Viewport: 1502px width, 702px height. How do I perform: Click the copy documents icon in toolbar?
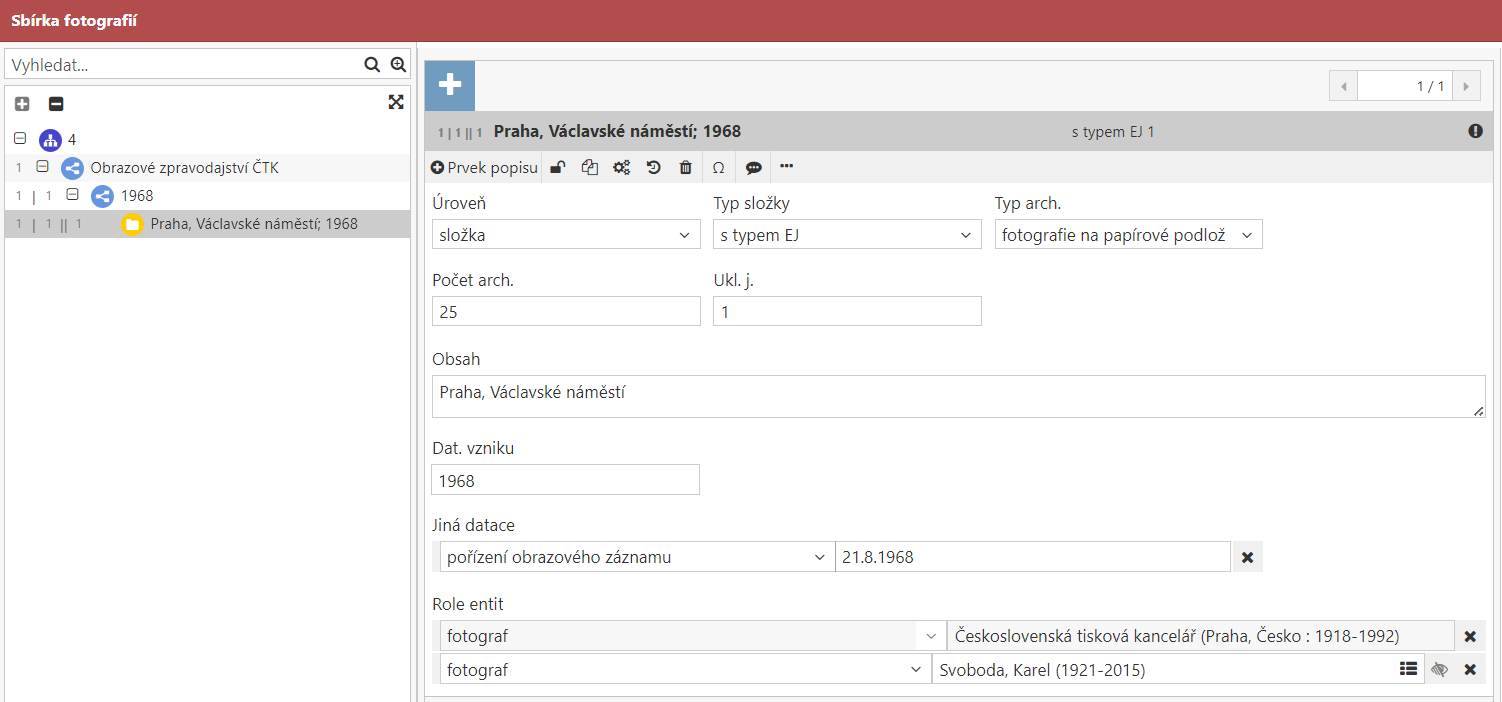click(590, 168)
